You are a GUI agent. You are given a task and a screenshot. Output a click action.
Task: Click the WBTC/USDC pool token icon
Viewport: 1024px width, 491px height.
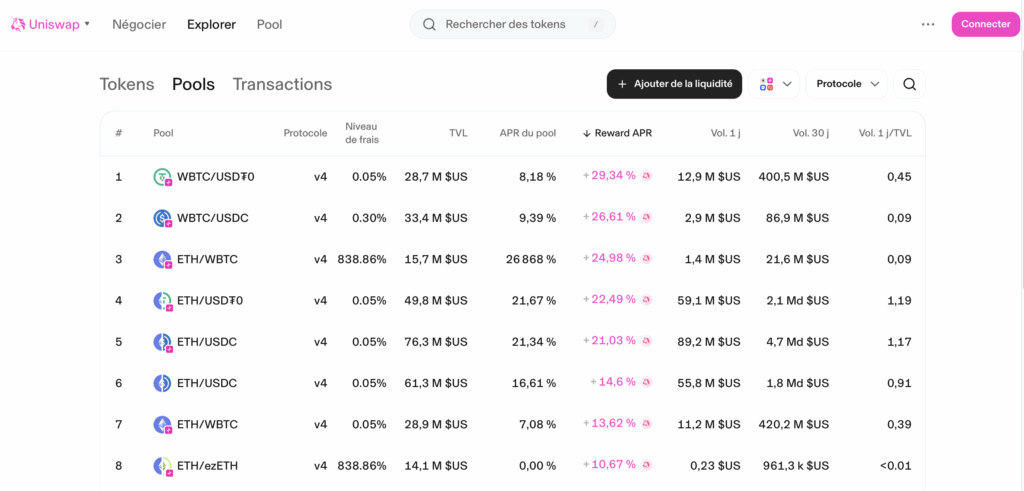[163, 219]
